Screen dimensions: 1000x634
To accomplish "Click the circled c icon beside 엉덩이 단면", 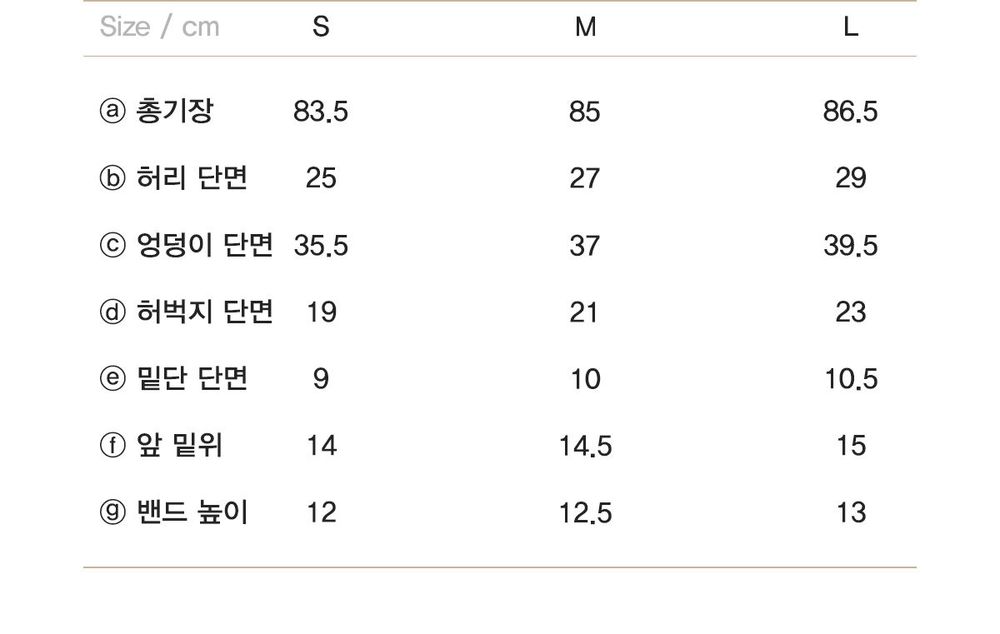I will click(113, 245).
